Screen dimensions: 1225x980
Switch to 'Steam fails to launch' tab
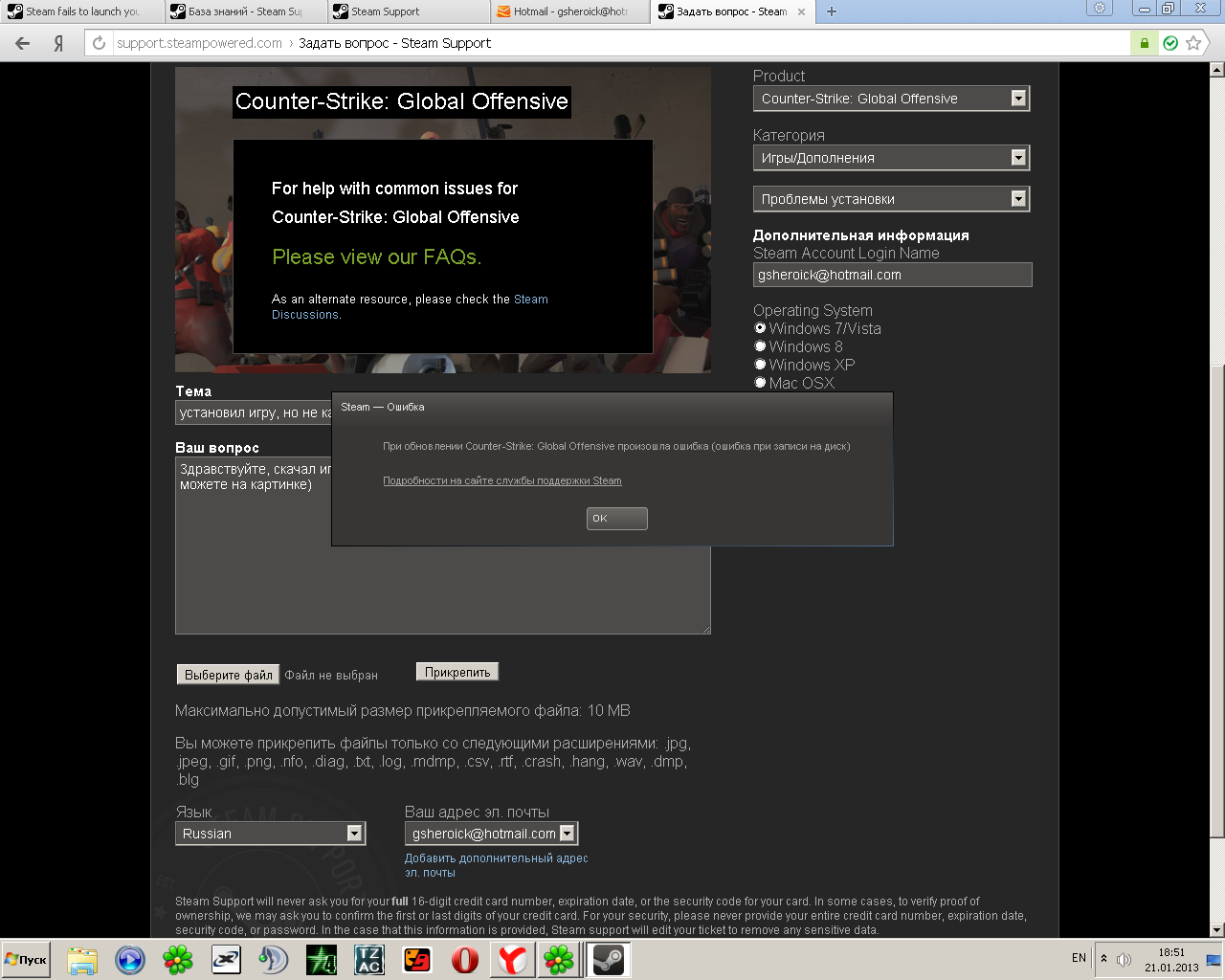point(81,11)
